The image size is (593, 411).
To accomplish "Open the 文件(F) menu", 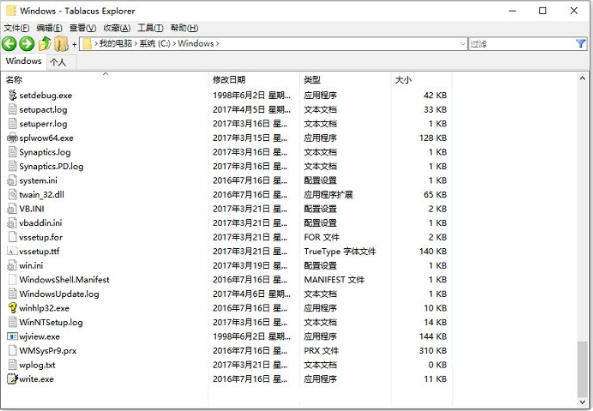I will point(16,28).
